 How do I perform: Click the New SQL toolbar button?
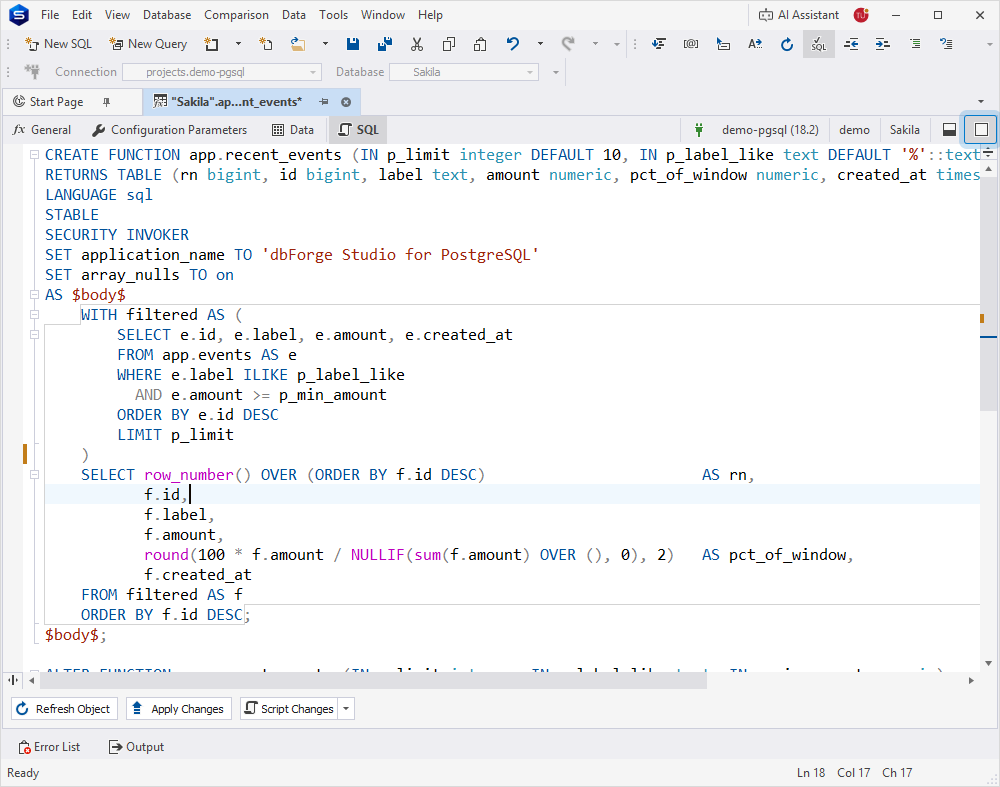tap(58, 44)
